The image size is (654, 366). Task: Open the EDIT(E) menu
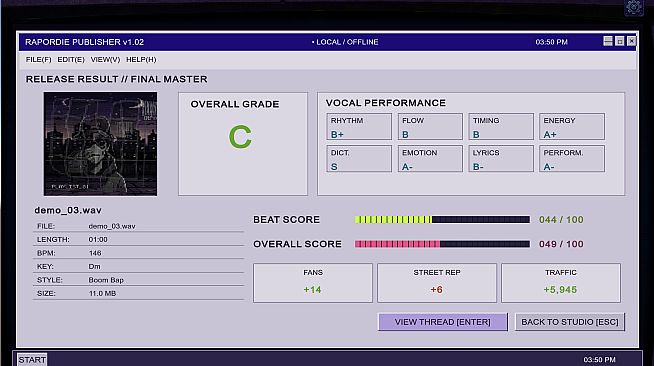[x=71, y=60]
